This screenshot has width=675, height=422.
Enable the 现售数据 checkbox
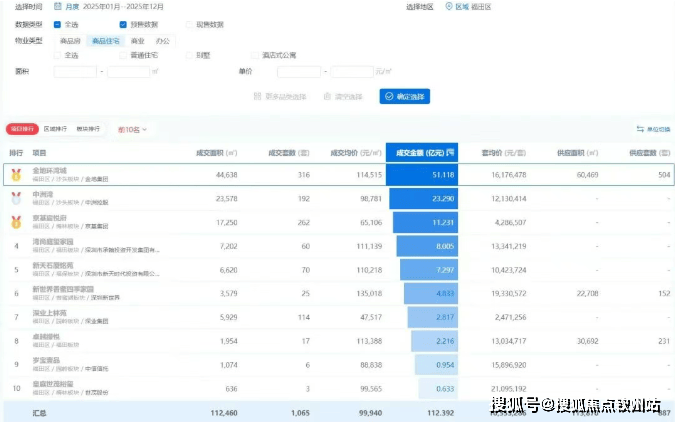click(x=190, y=24)
